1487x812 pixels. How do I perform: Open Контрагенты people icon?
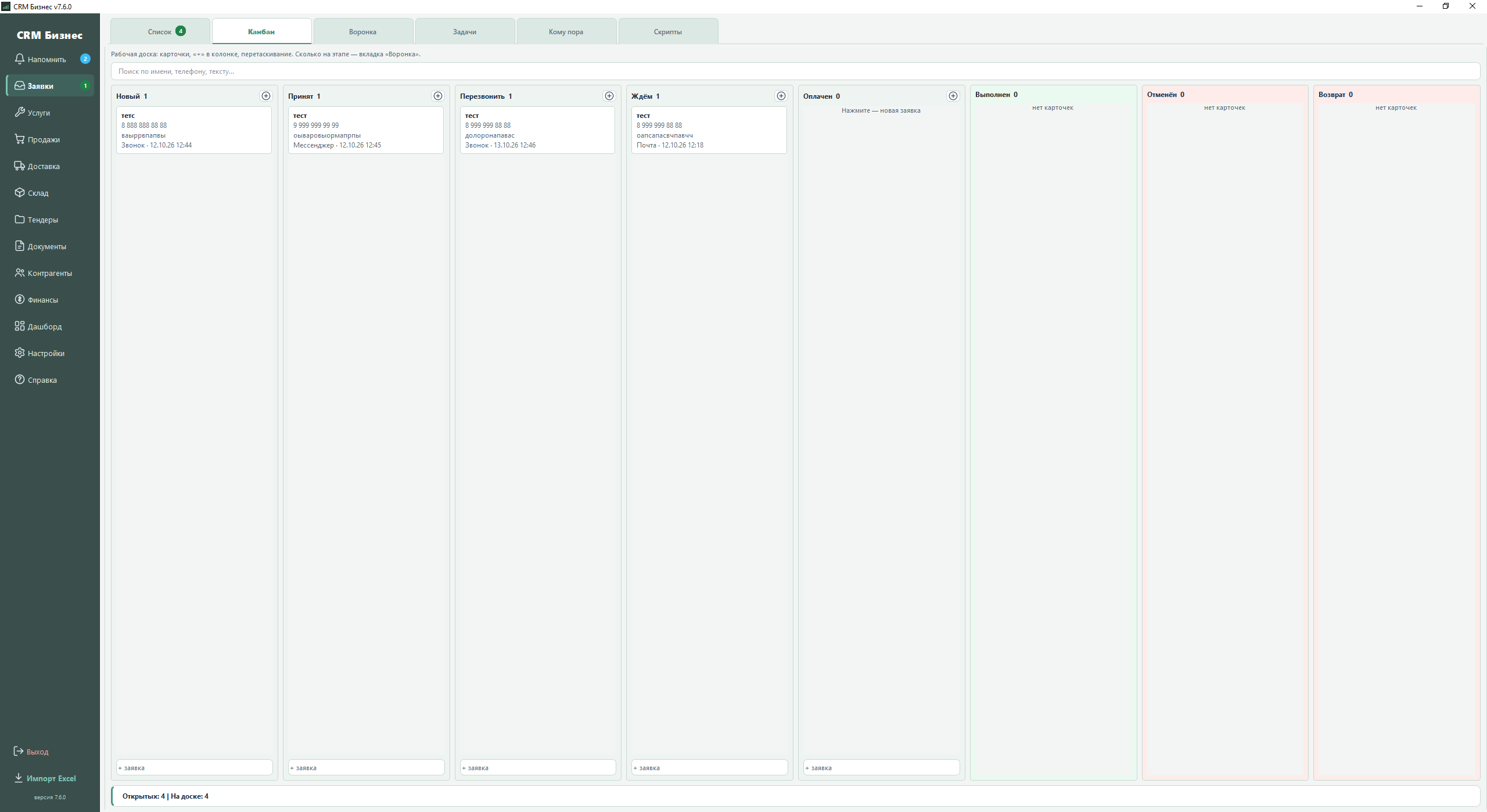point(20,272)
